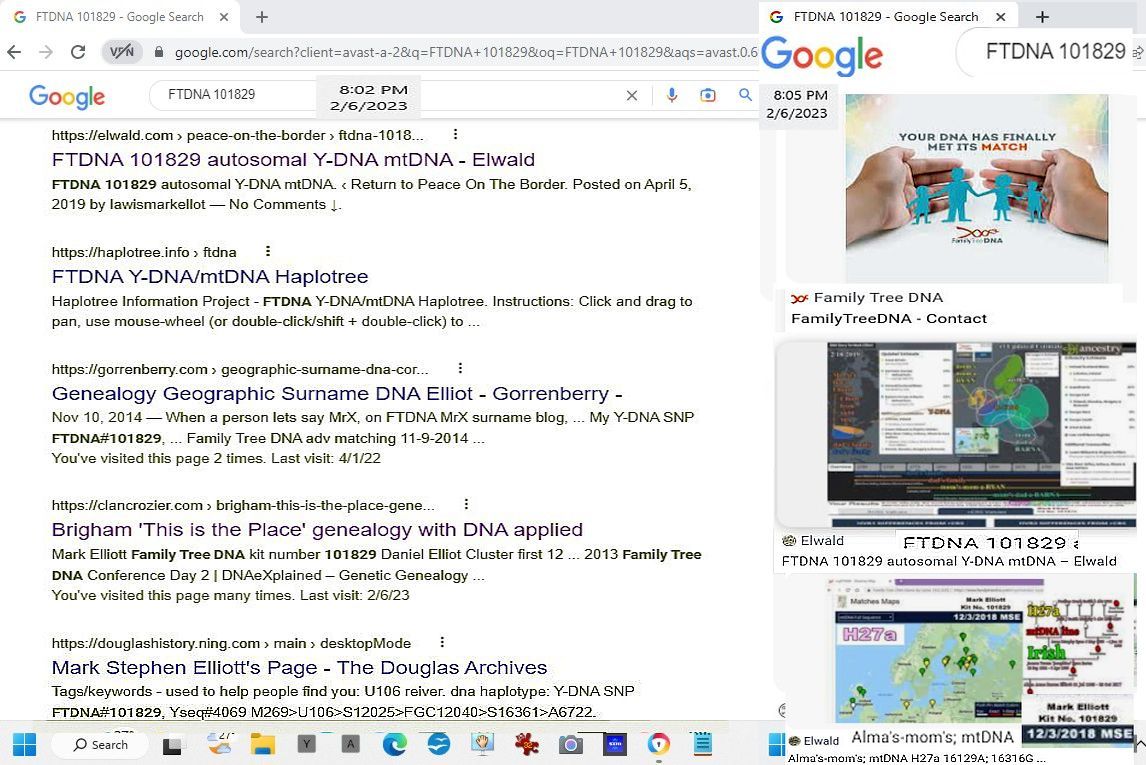
Task: Open File Explorer from the taskbar
Action: 262,745
